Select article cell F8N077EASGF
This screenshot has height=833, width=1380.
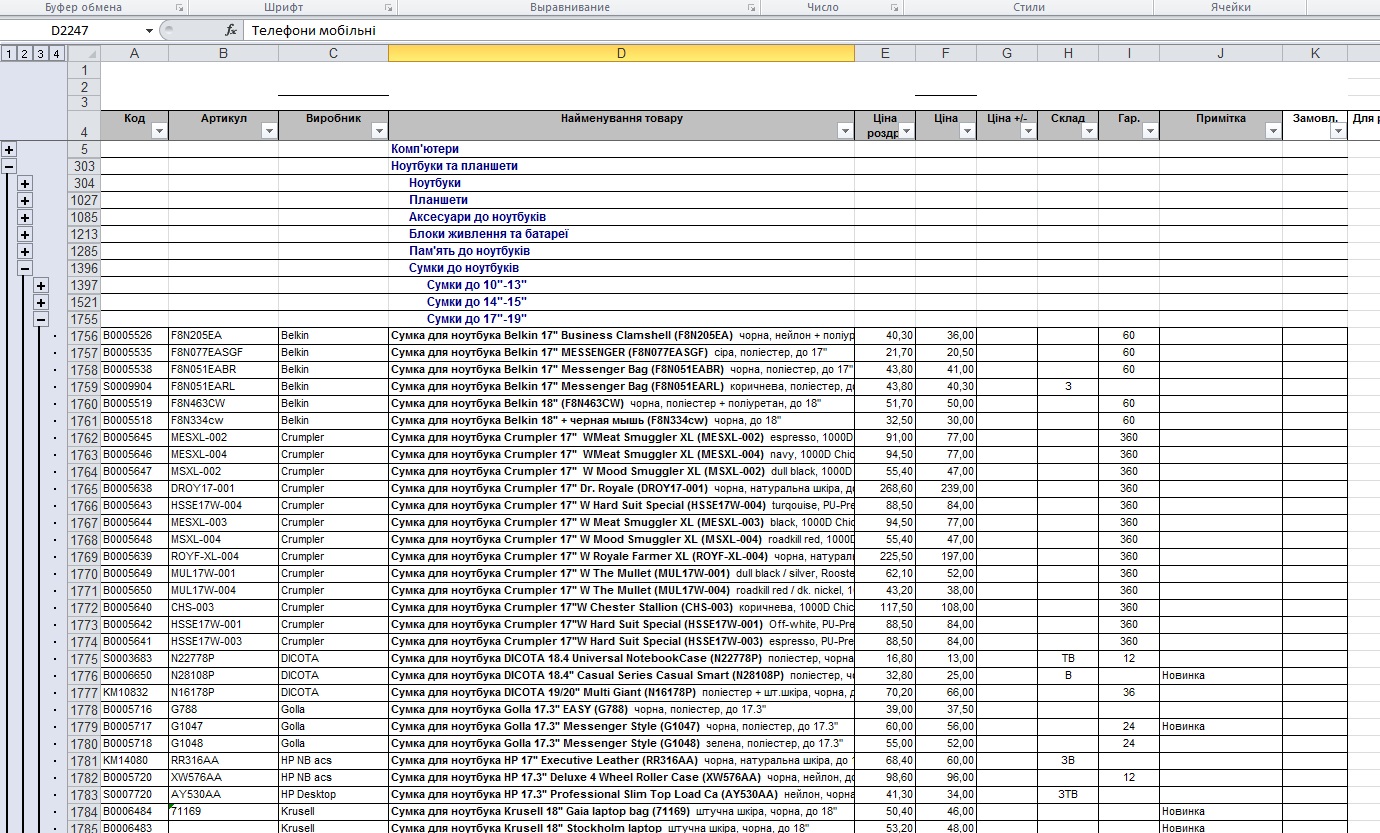(223, 353)
